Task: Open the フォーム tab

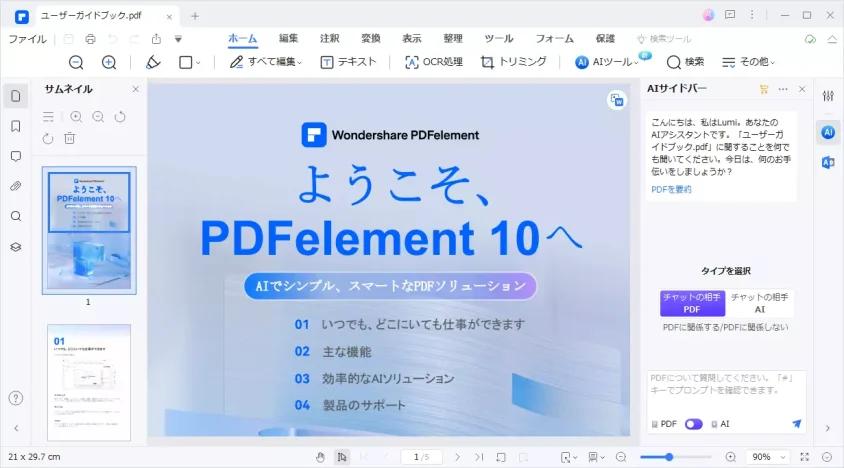Action: coord(554,38)
